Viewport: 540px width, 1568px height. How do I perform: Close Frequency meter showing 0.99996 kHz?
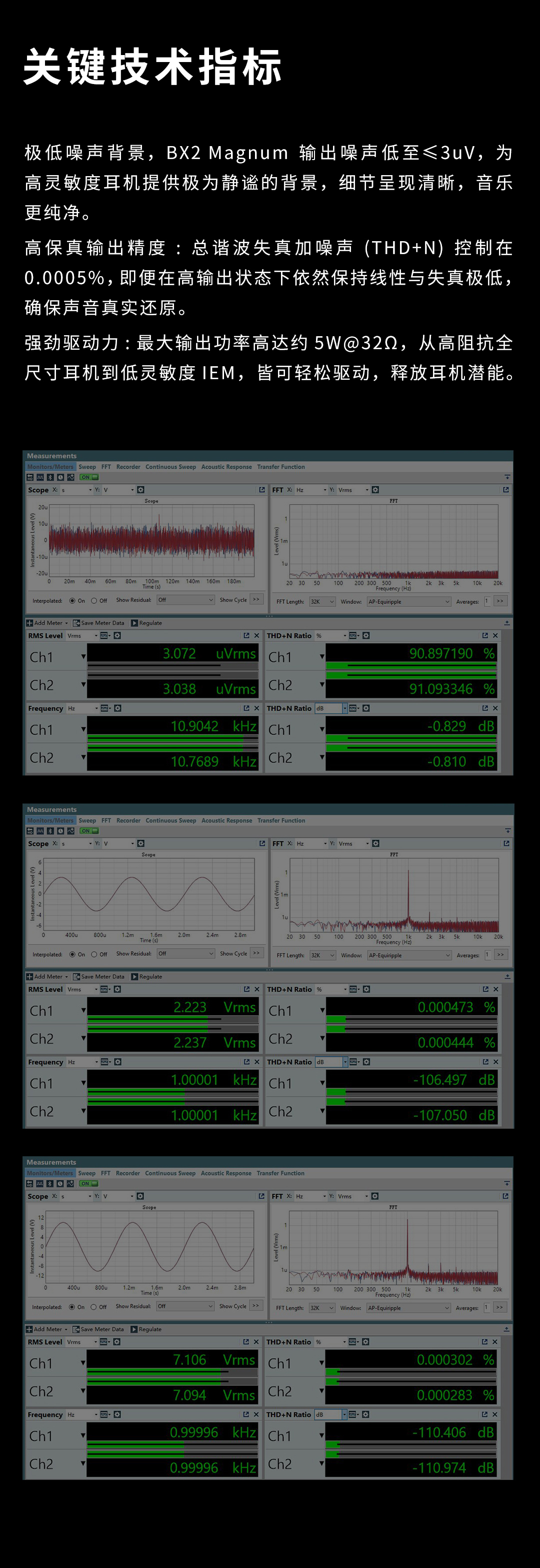[256, 1414]
